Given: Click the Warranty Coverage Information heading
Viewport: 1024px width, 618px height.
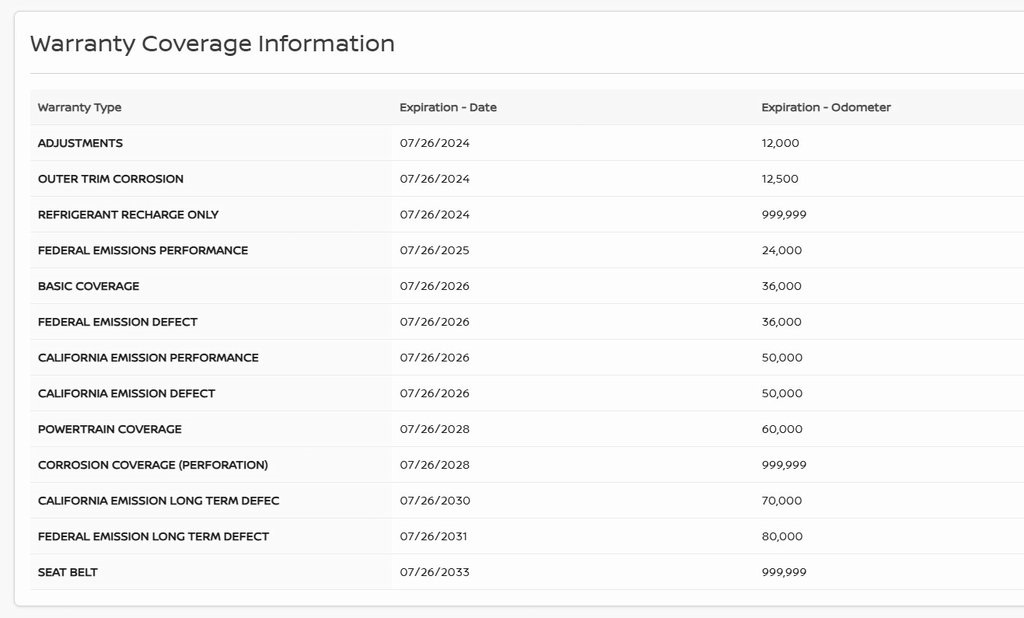Looking at the screenshot, I should pyautogui.click(x=212, y=44).
